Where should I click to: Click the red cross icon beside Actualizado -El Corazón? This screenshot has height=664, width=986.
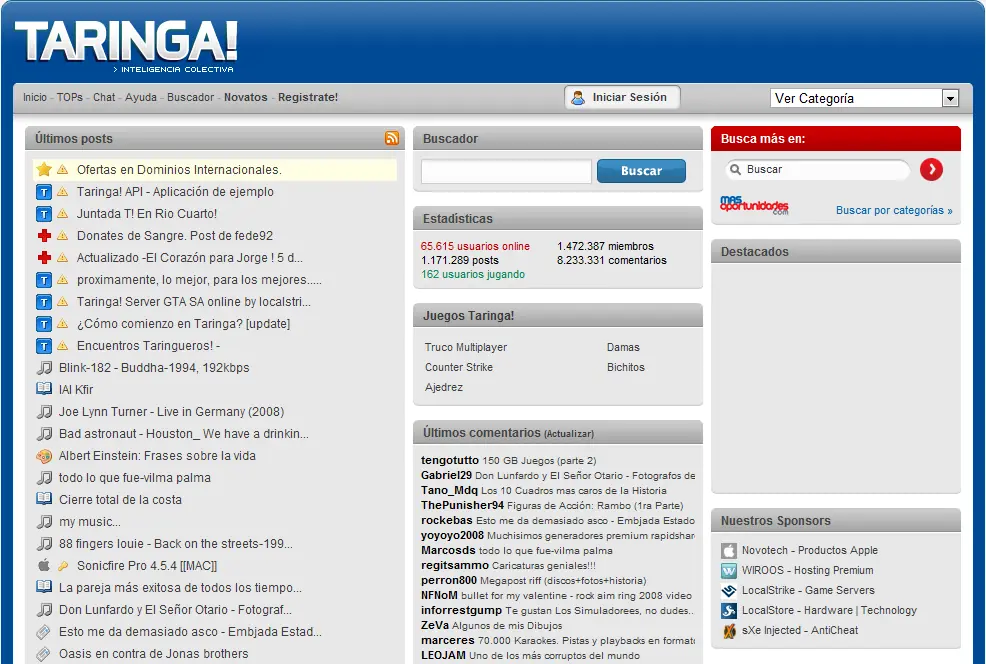44,258
